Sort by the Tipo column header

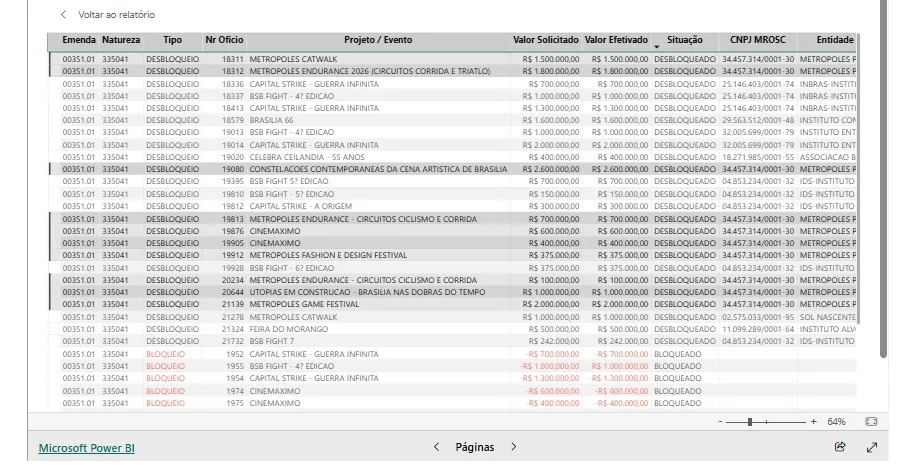[x=172, y=40]
